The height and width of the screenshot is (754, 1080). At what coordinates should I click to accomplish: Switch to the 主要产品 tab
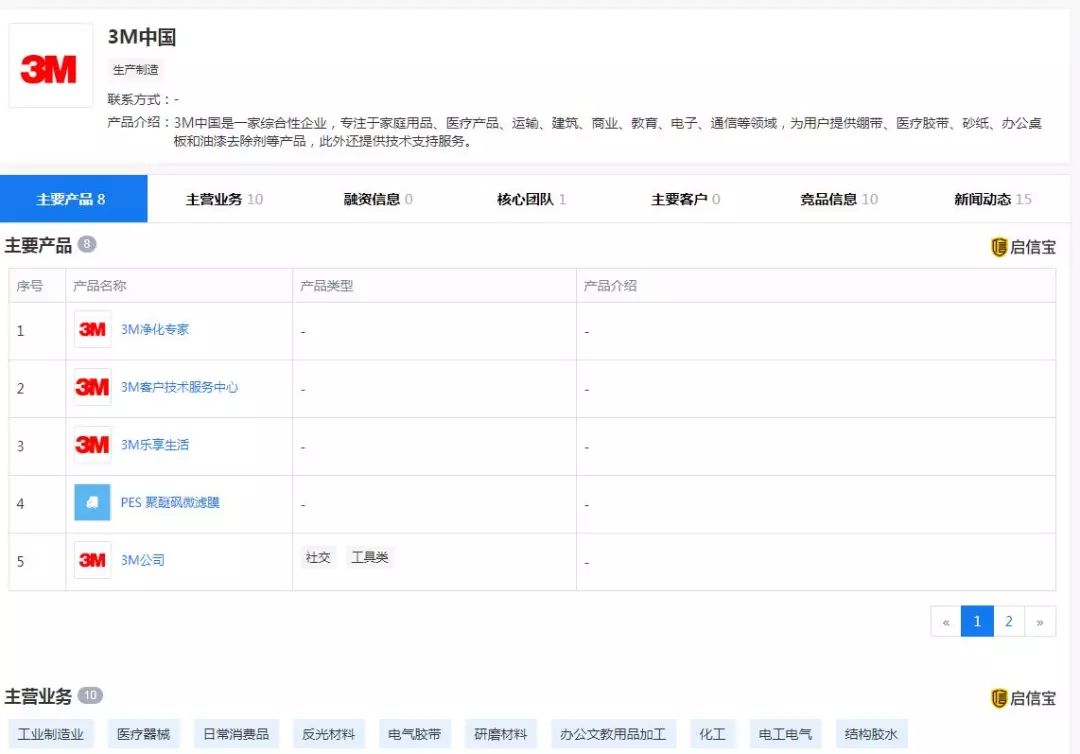tap(74, 199)
